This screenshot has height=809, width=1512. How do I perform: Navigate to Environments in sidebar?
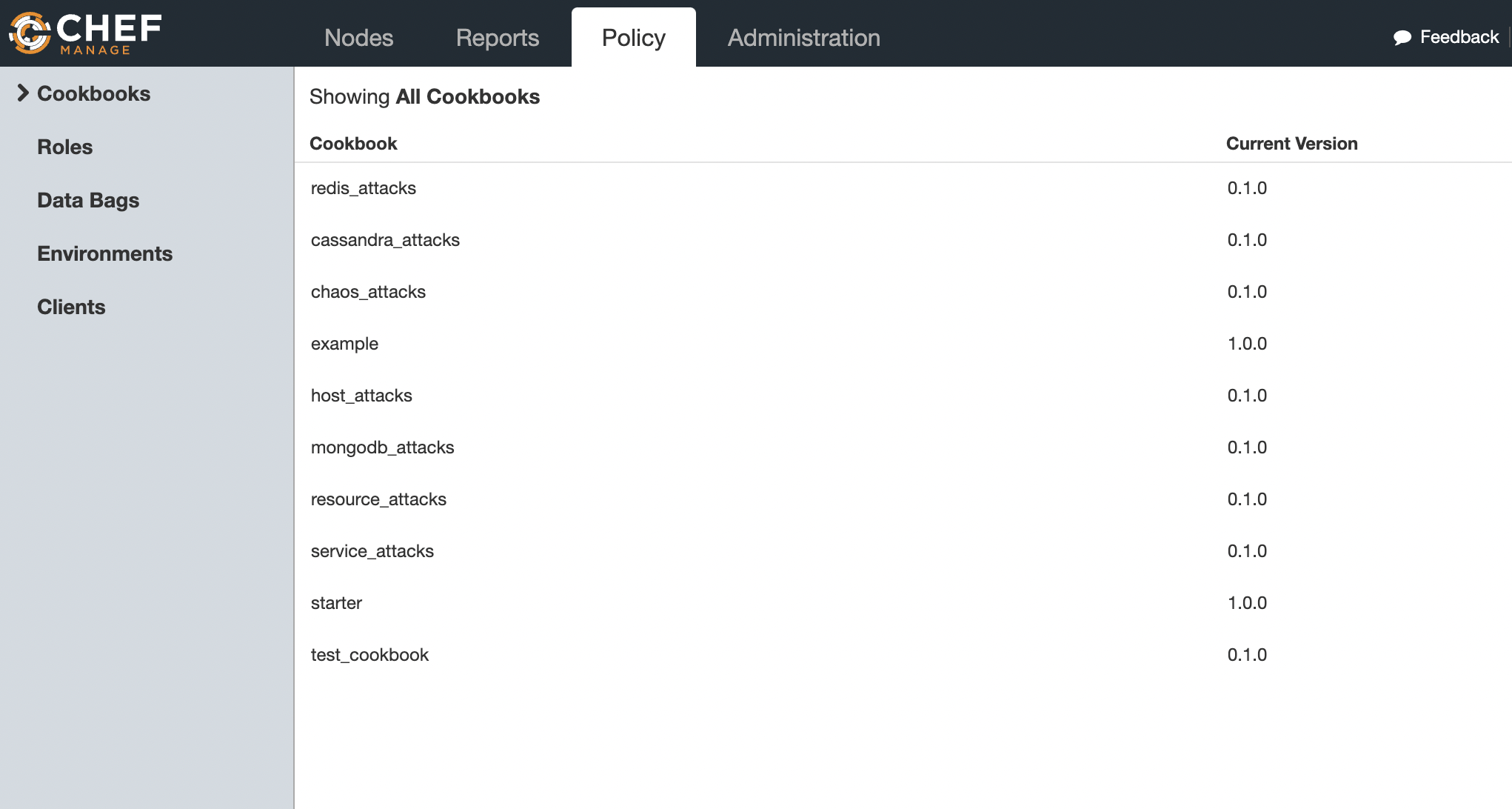pos(104,253)
